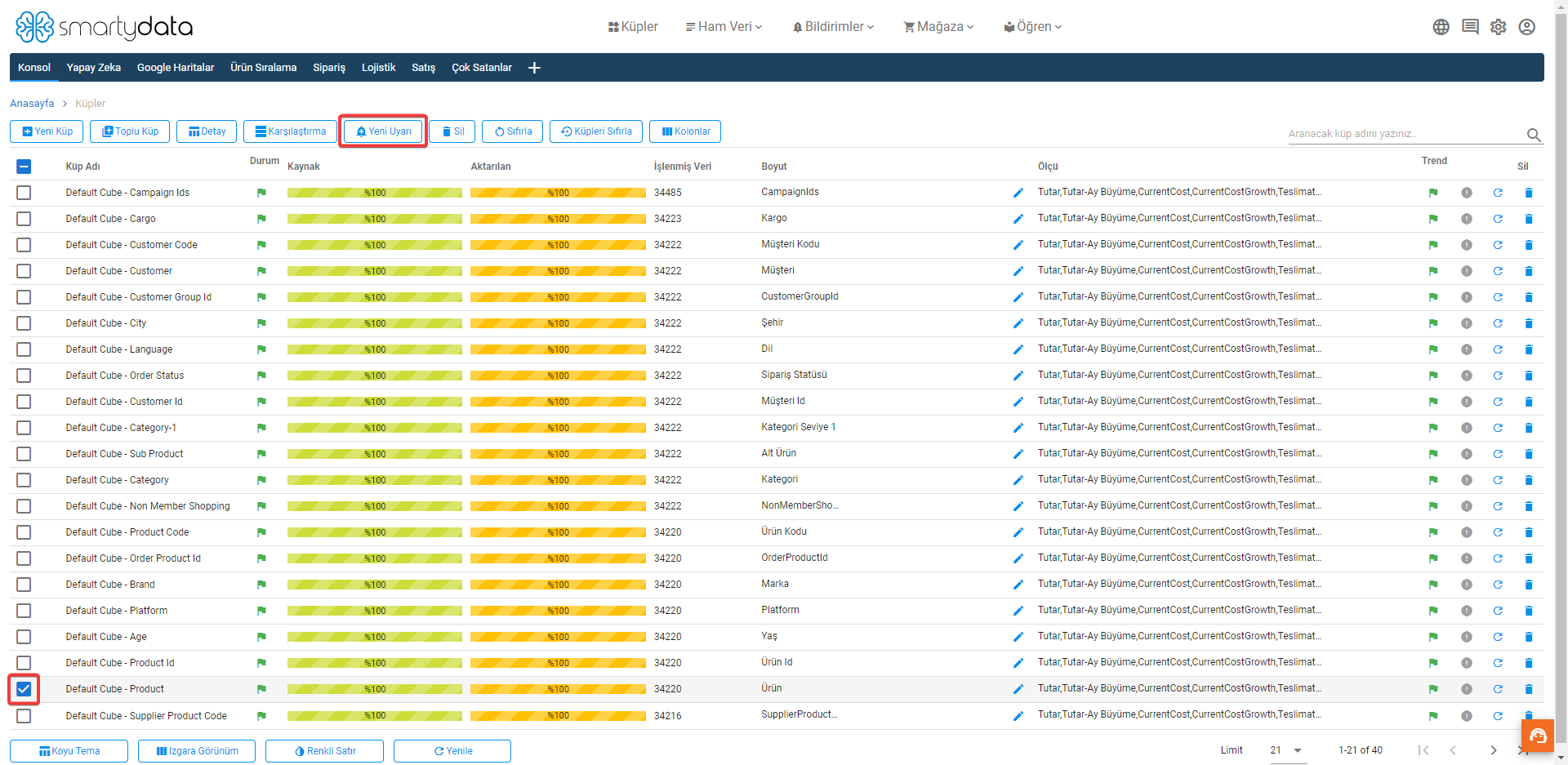The width and height of the screenshot is (1568, 765).
Task: Click Kaynak progress bar of Default Cube - Campaign Ids
Action: tap(375, 193)
